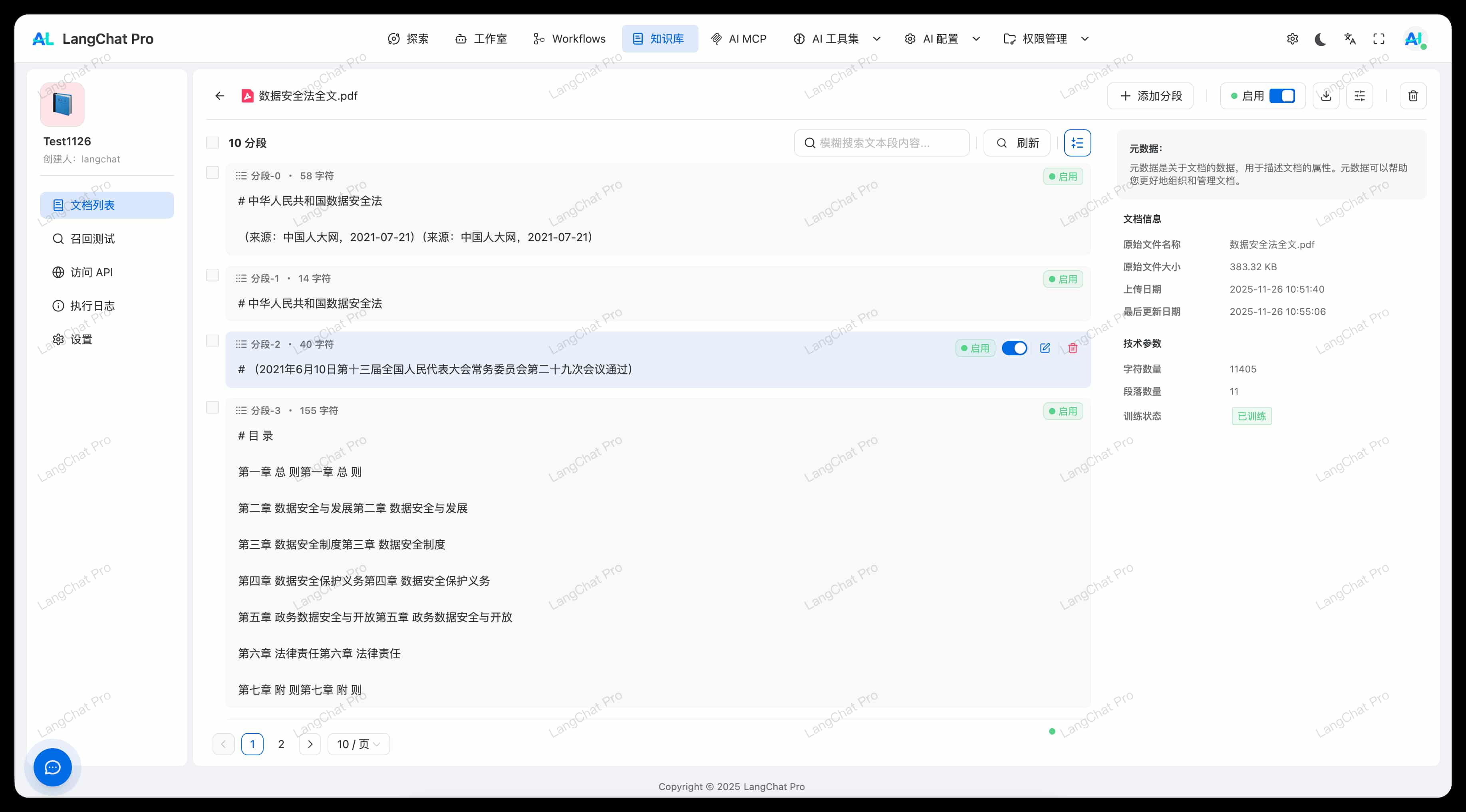Click the trash icon to delete the document
Viewport: 1466px width, 812px height.
1413,95
